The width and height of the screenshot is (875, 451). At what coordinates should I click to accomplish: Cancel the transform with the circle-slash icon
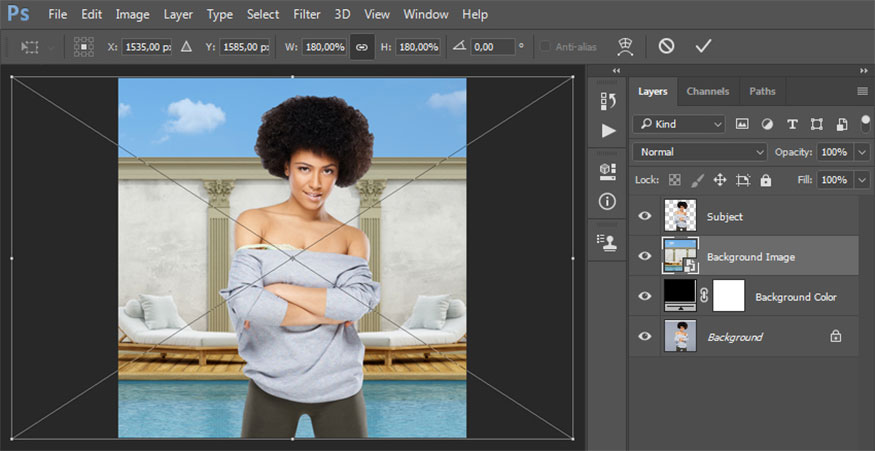pyautogui.click(x=666, y=46)
